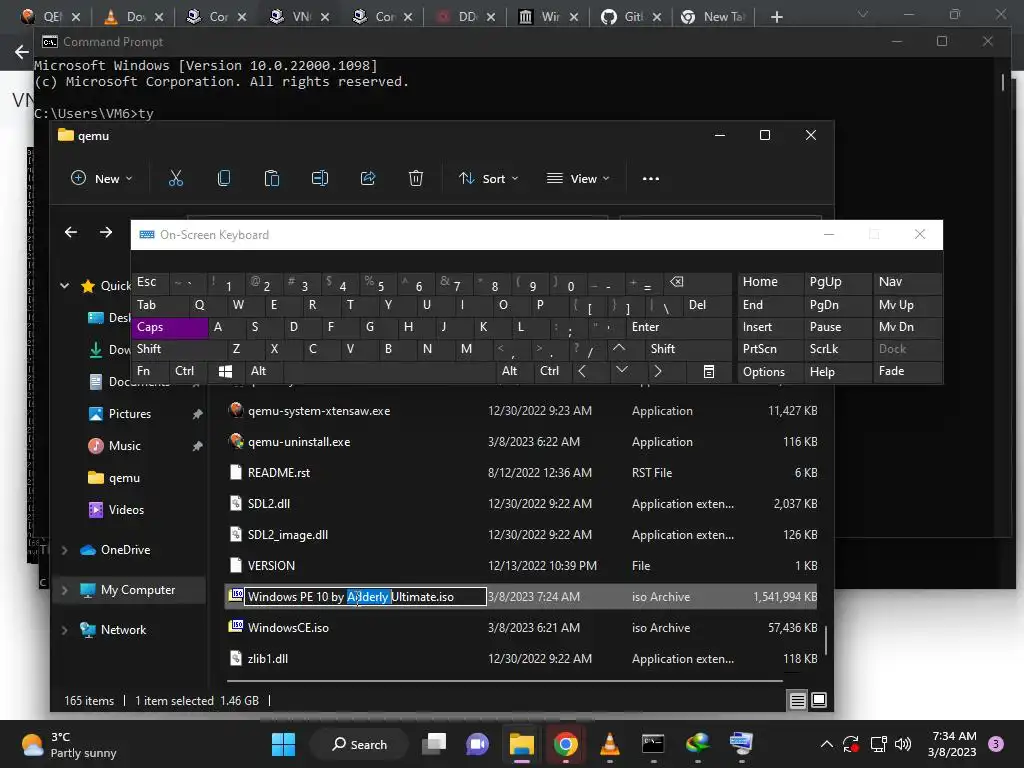Open a new browser tab with plus
Image resolution: width=1024 pixels, height=768 pixels.
pos(776,17)
